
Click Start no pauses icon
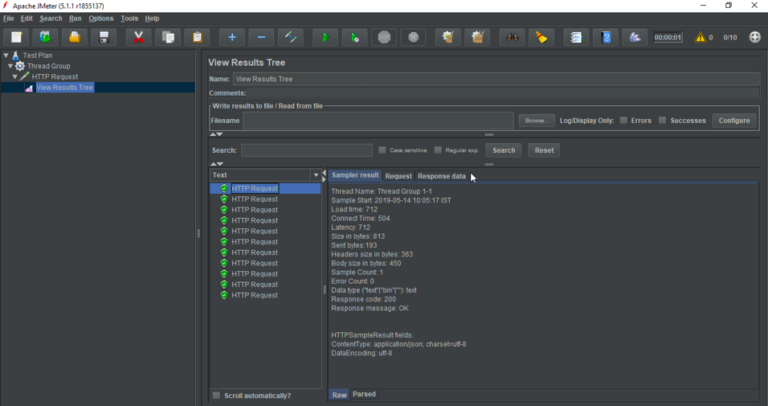pyautogui.click(x=355, y=37)
